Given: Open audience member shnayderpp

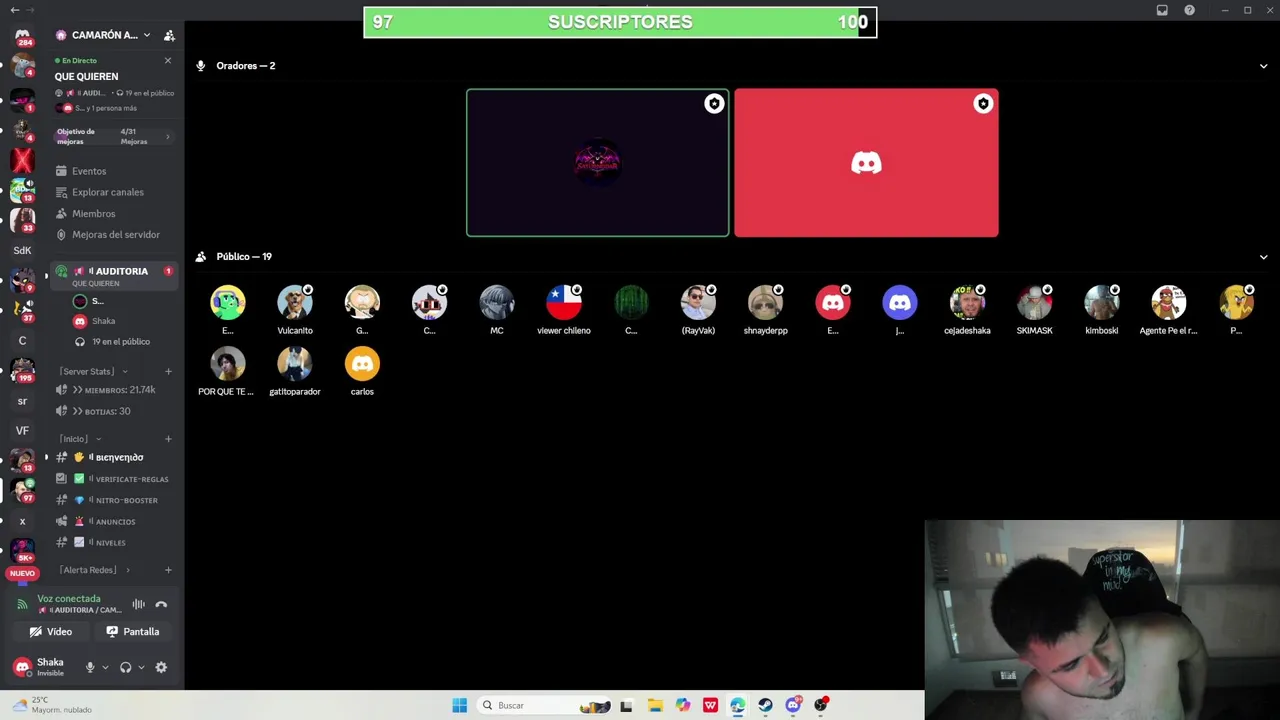Looking at the screenshot, I should pyautogui.click(x=765, y=309).
